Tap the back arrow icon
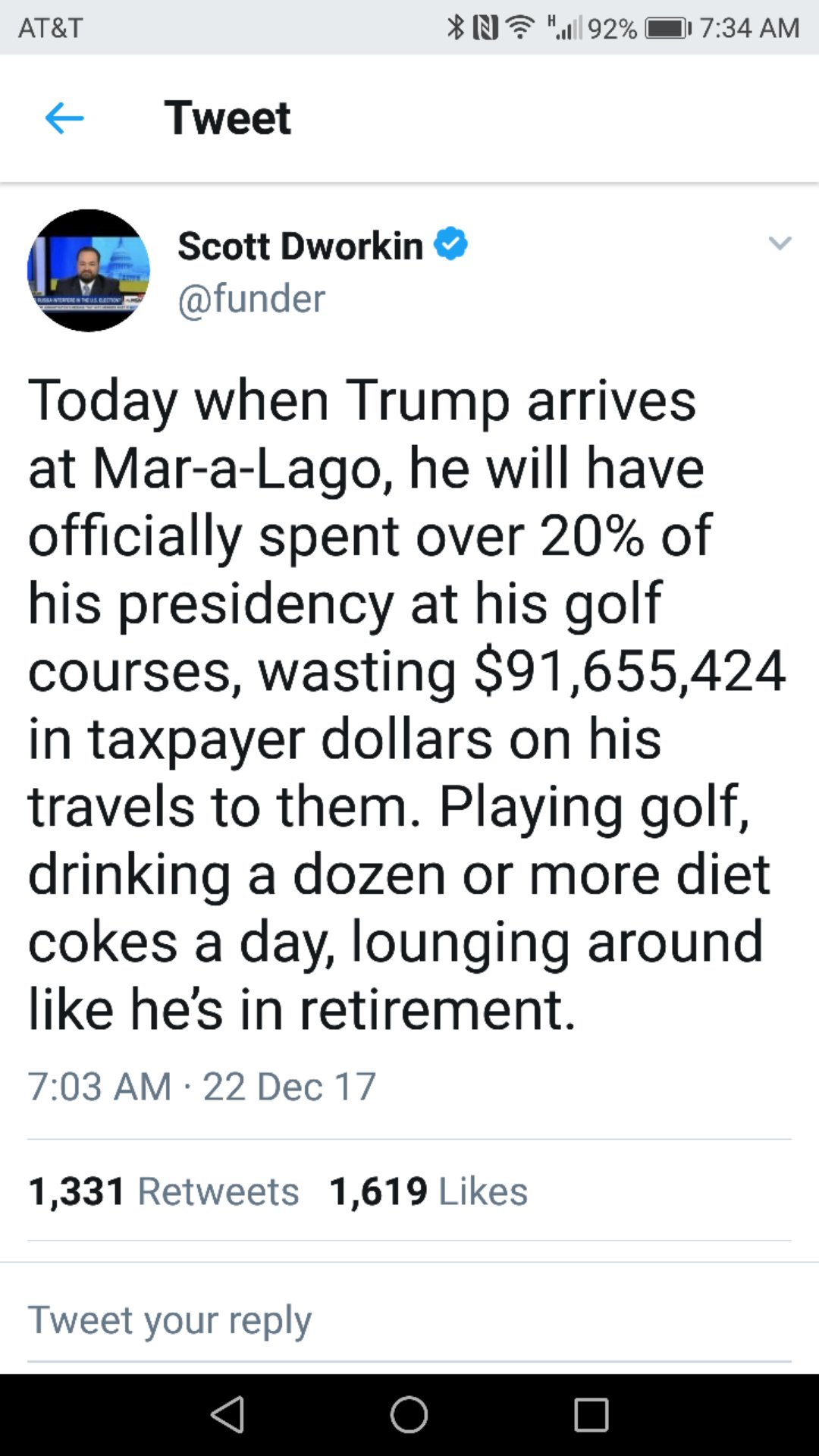This screenshot has height=1456, width=819. (x=64, y=118)
